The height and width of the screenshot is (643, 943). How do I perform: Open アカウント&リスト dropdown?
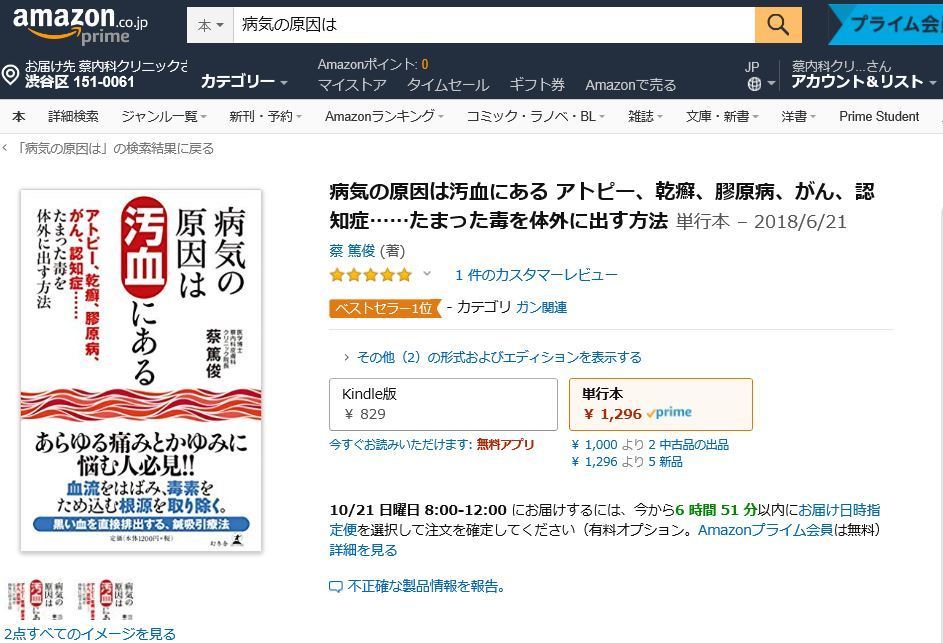(864, 81)
